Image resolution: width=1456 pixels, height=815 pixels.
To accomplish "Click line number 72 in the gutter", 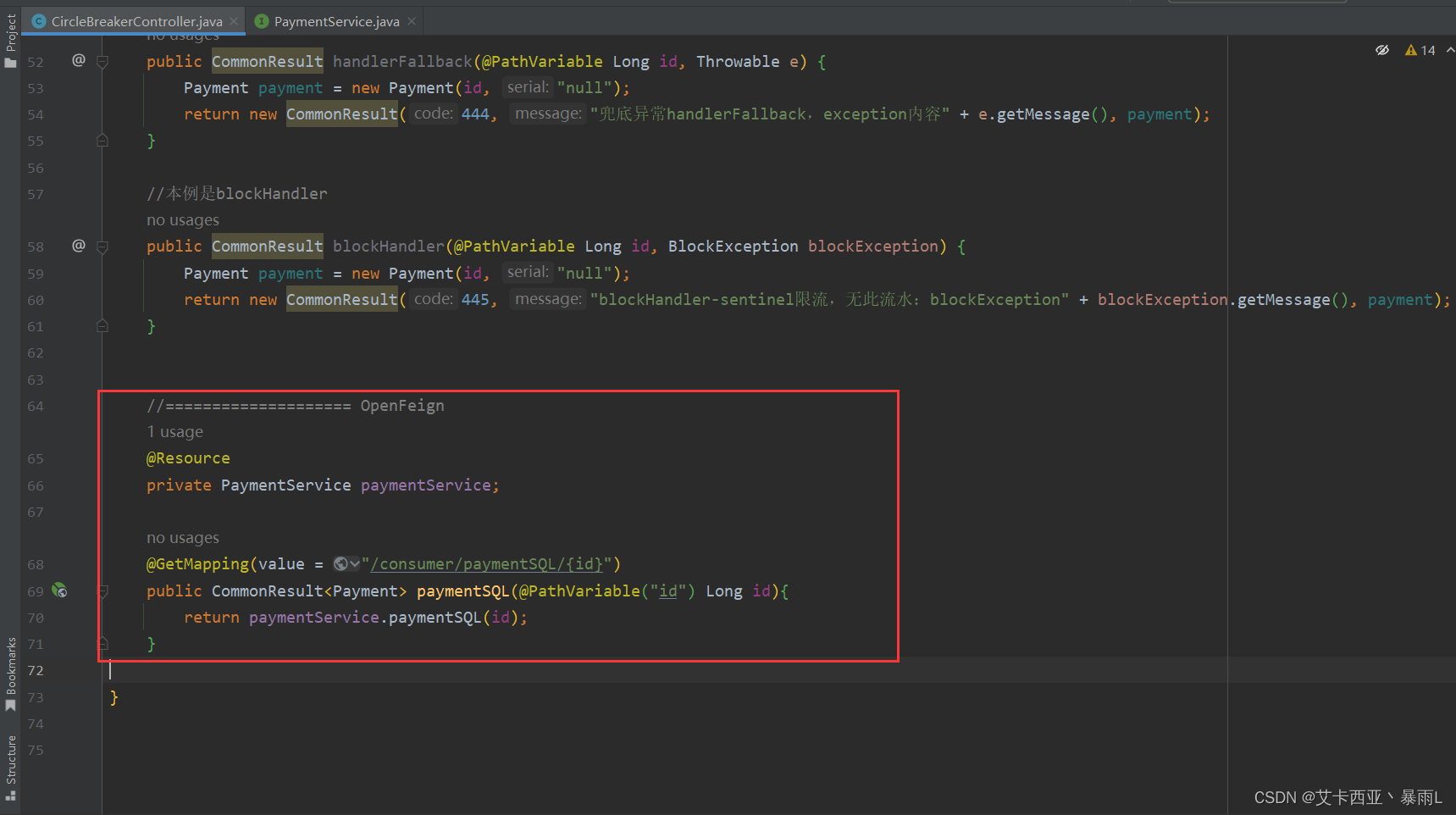I will point(36,670).
